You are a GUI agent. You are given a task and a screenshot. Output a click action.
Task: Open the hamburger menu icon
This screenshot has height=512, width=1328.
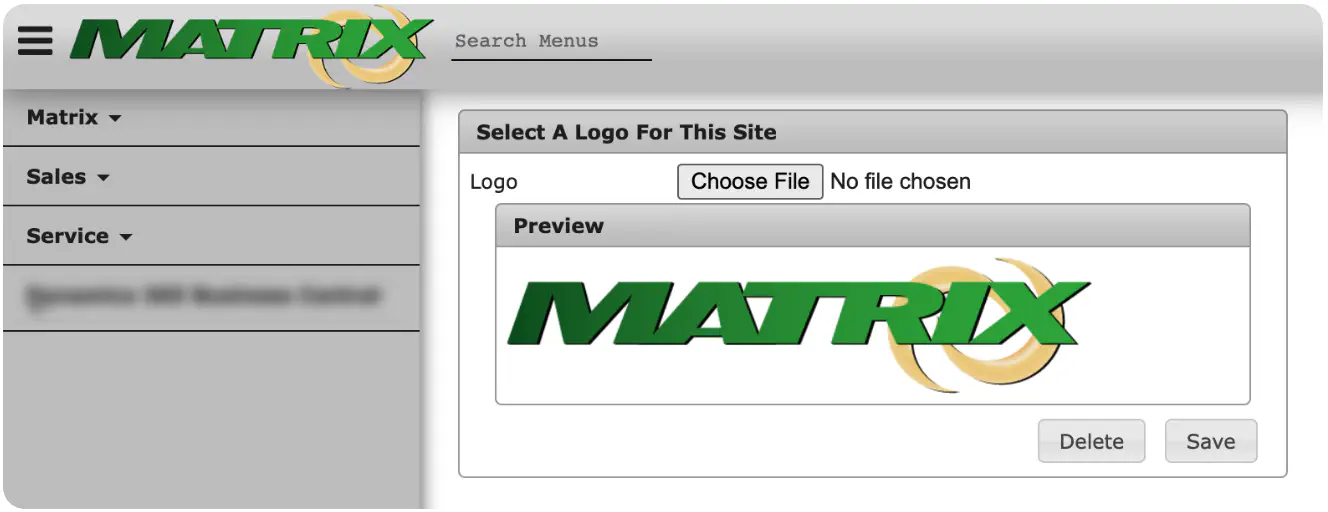point(35,40)
